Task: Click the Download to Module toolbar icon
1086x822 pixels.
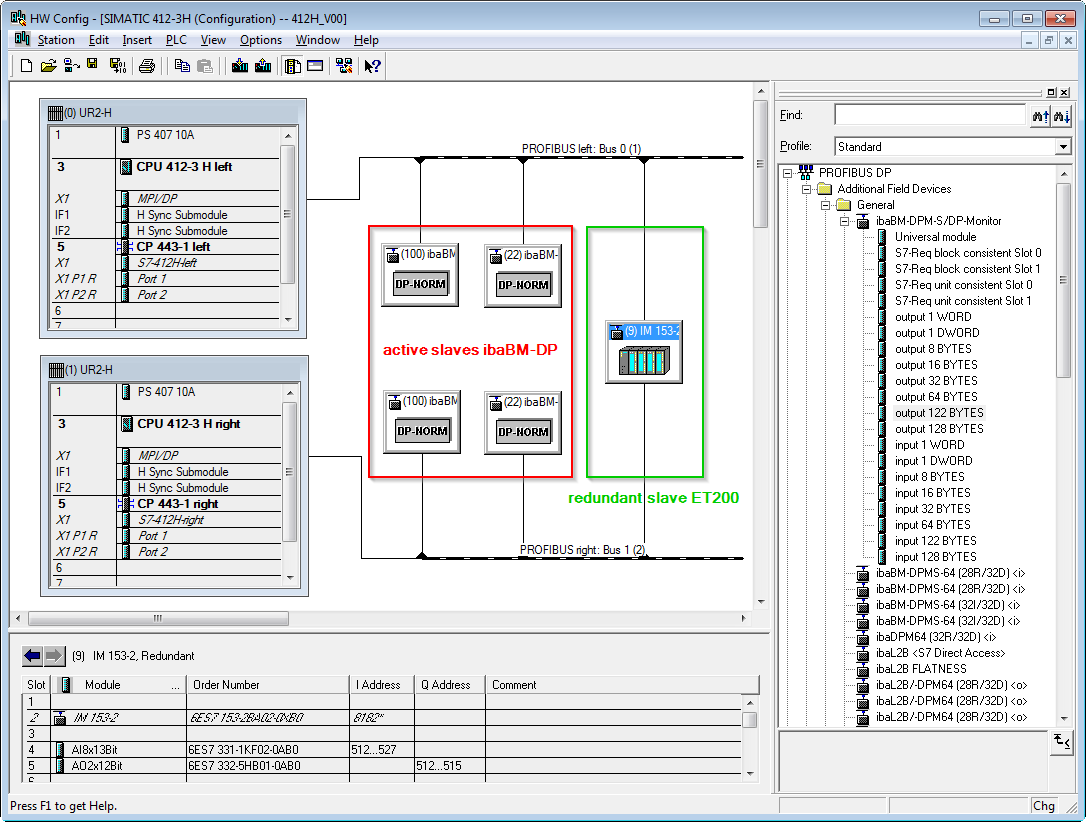Action: [x=240, y=66]
